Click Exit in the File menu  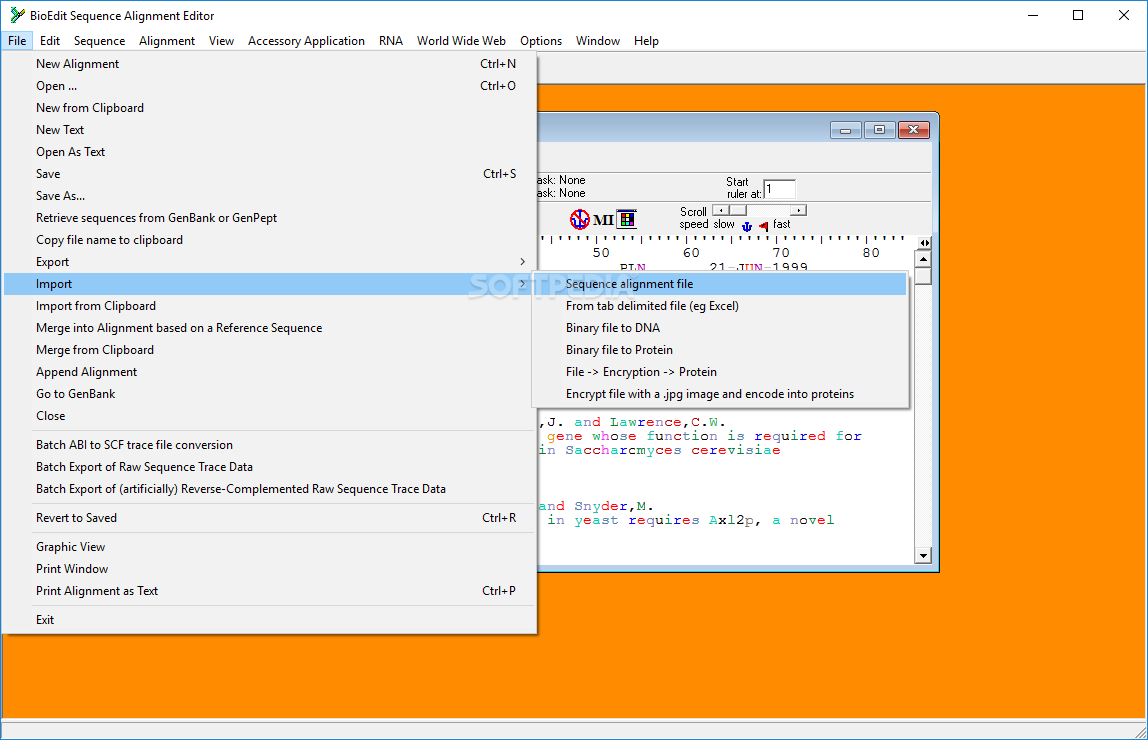pos(270,620)
